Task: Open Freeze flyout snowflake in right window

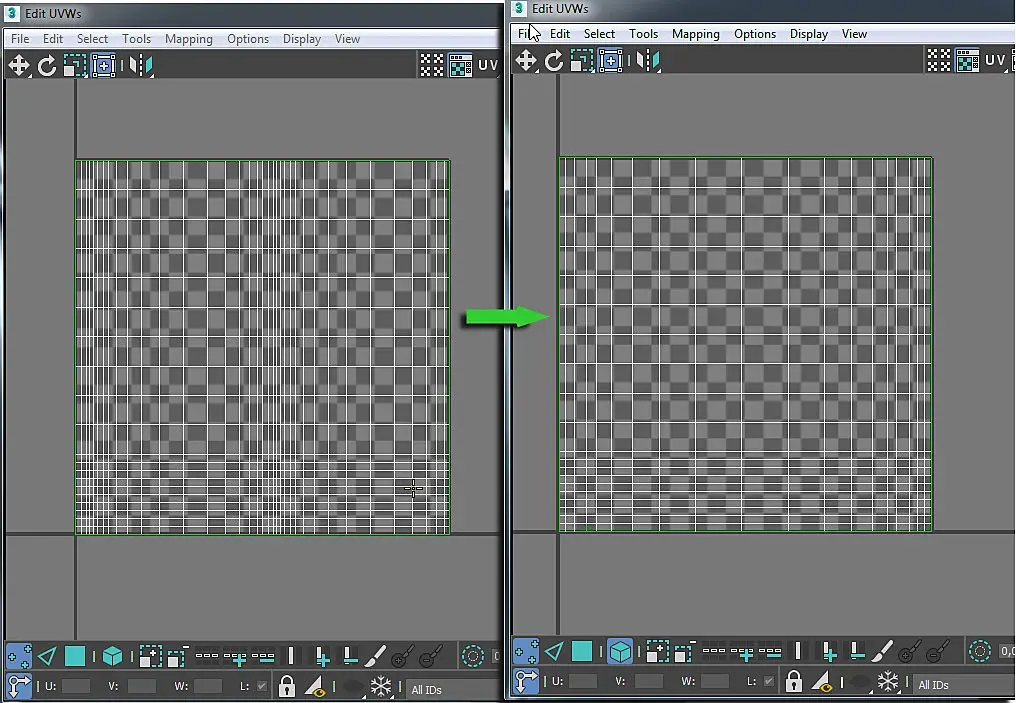Action: coord(888,681)
